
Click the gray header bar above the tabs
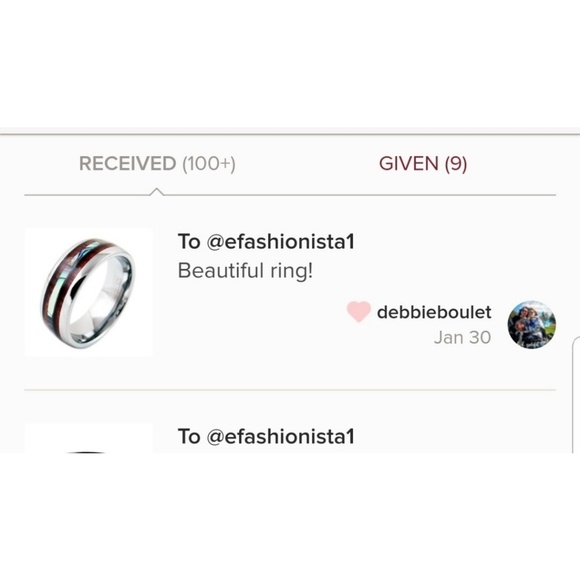point(290,131)
